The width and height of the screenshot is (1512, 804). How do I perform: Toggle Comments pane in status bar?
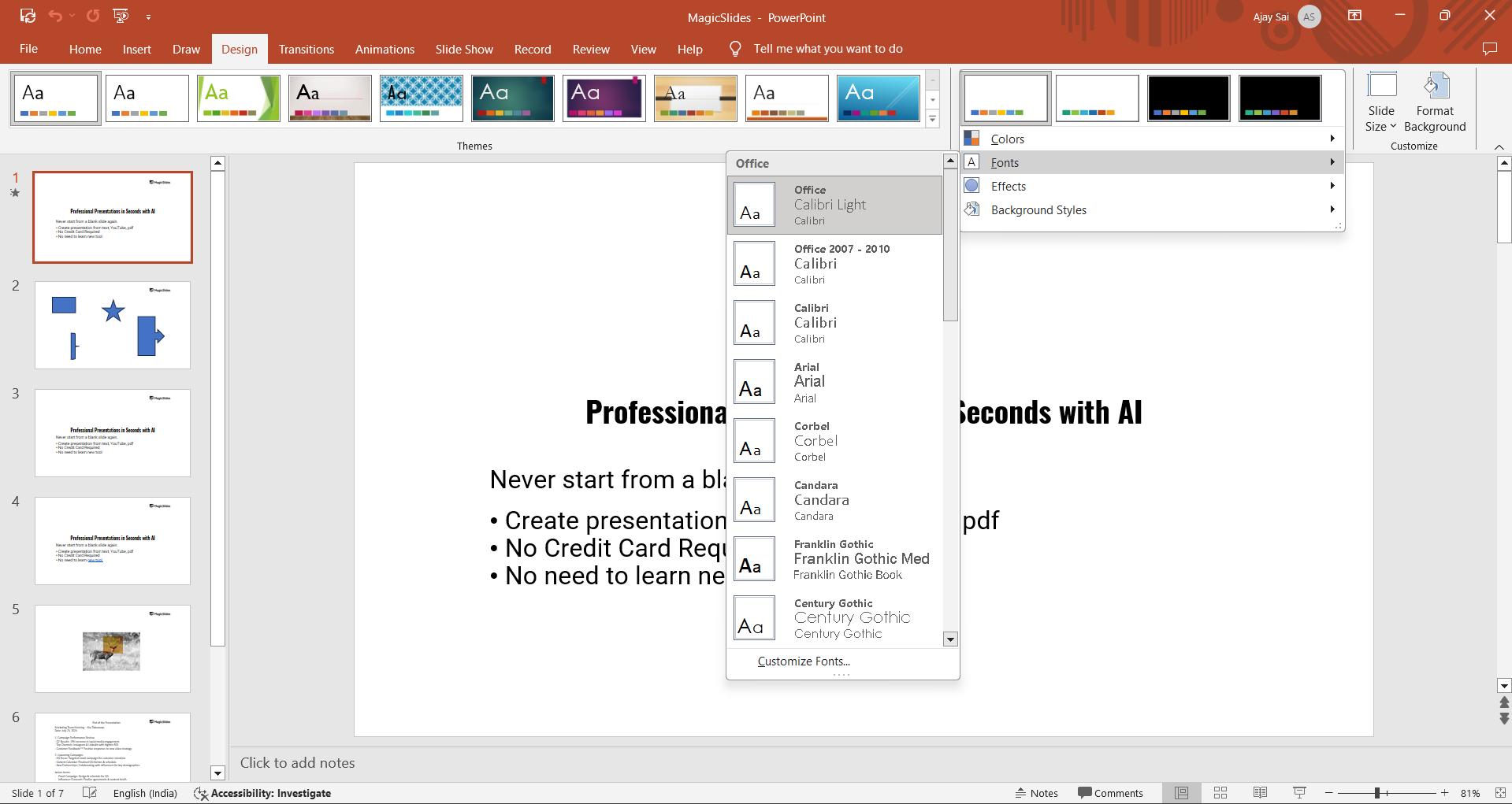point(1110,793)
